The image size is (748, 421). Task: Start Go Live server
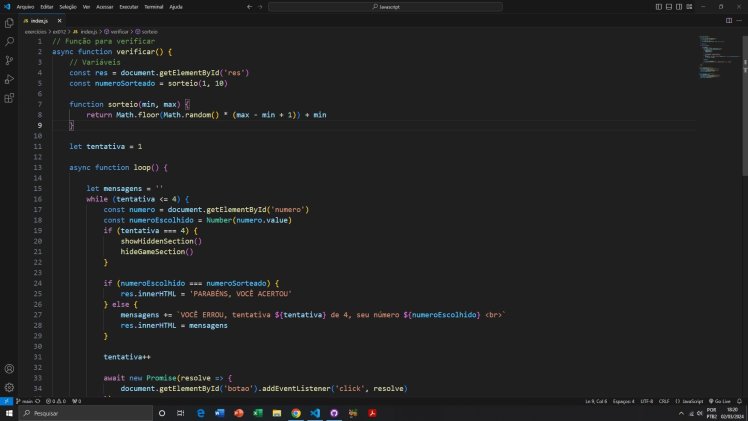coord(720,401)
